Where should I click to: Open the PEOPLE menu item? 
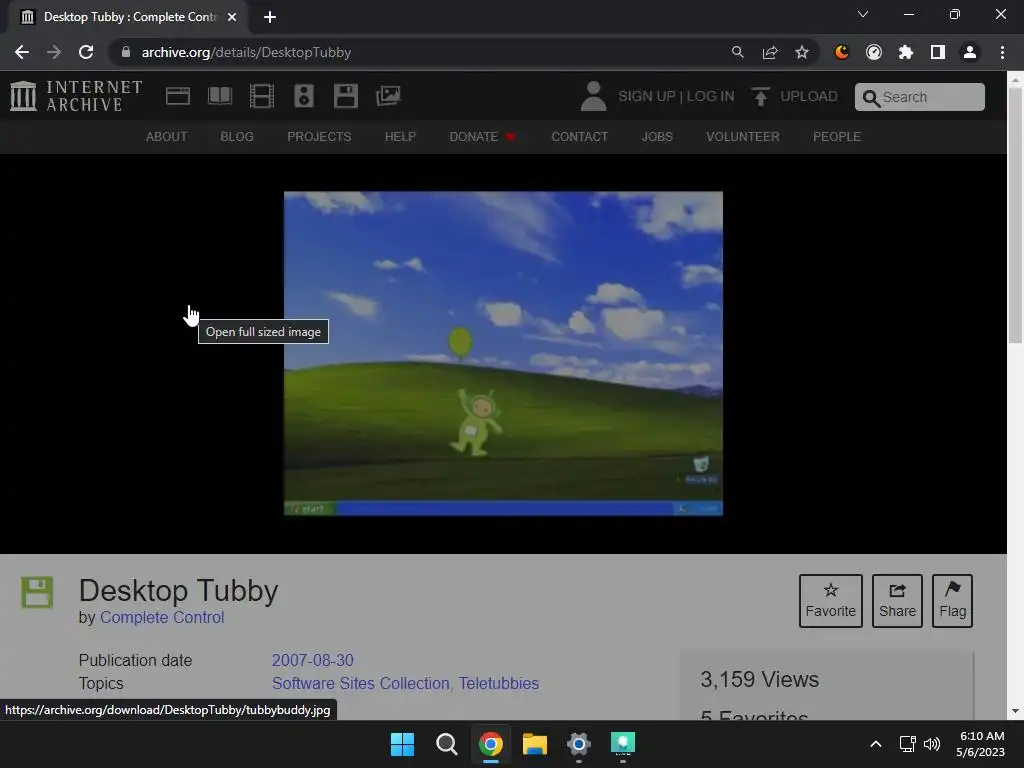pos(837,136)
